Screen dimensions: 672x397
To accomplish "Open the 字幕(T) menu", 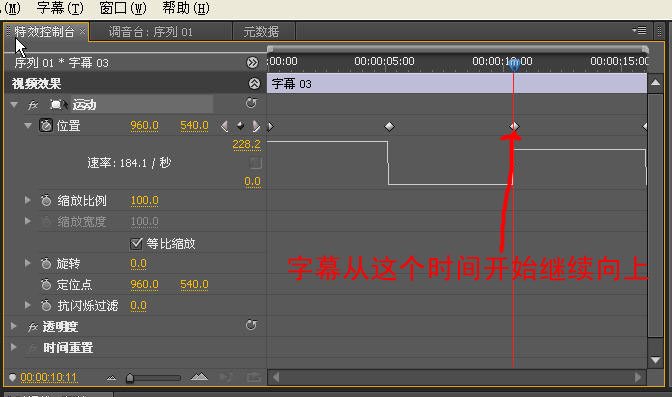I will pos(60,8).
